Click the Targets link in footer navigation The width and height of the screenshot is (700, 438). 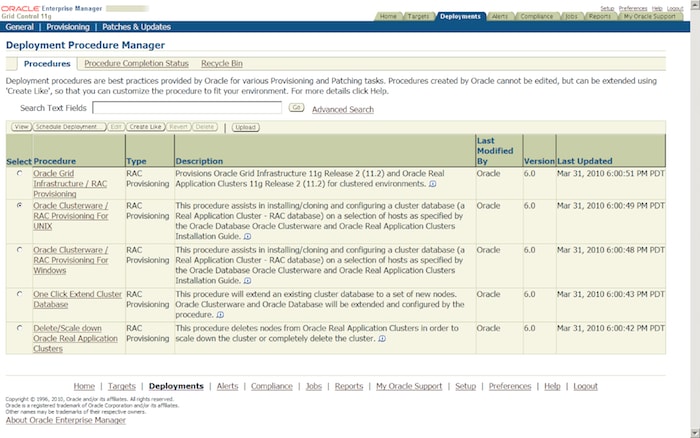[121, 386]
